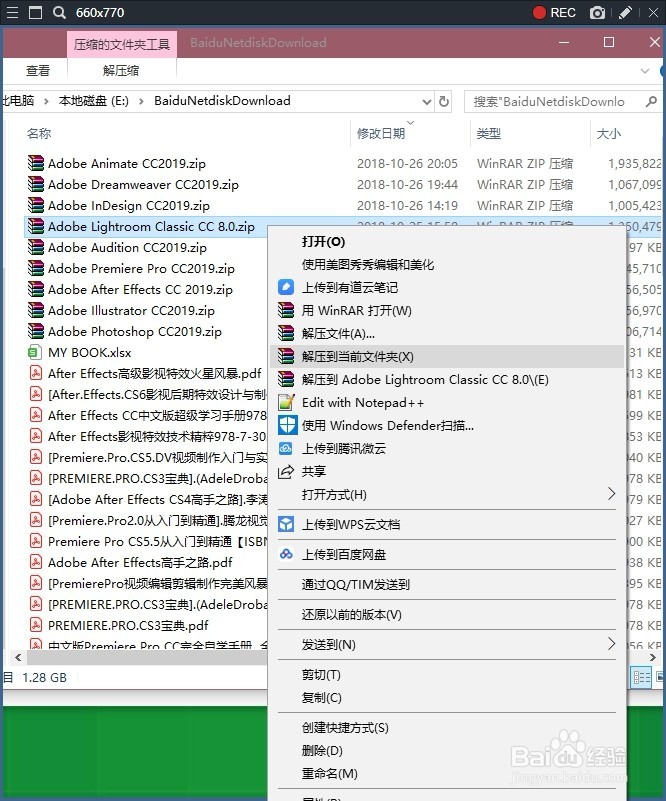Choose 删除(D) in context menu
This screenshot has width=666, height=801.
click(322, 751)
